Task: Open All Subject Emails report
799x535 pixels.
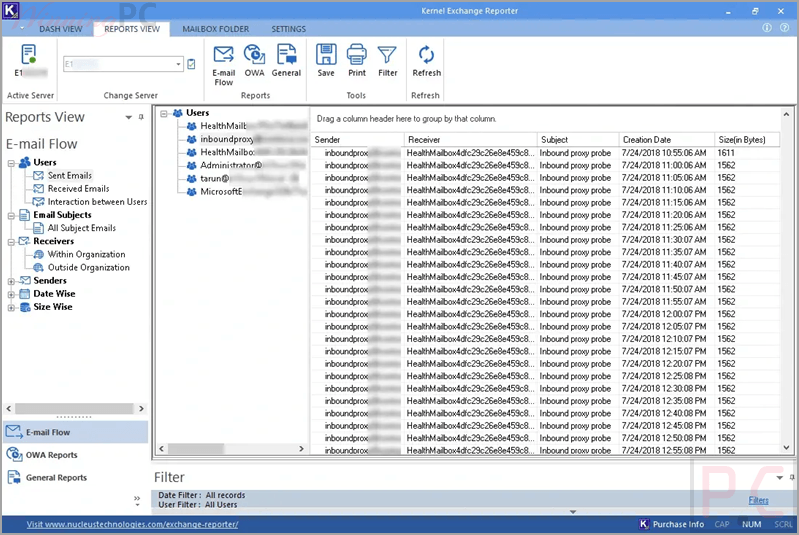Action: coord(82,228)
